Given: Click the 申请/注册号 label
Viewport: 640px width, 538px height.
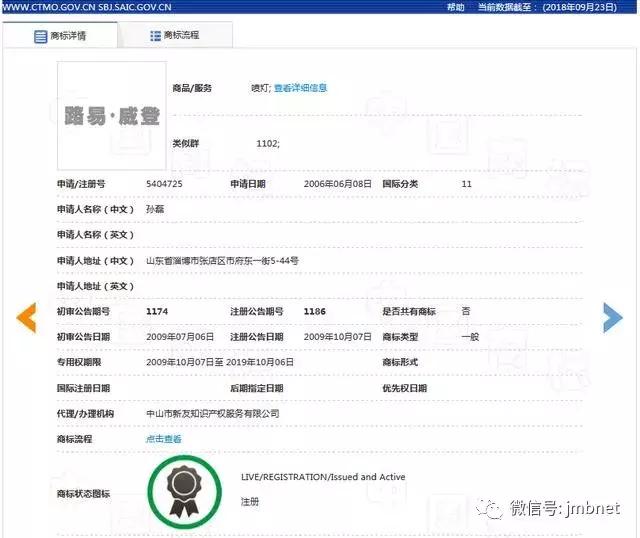Looking at the screenshot, I should 81,184.
